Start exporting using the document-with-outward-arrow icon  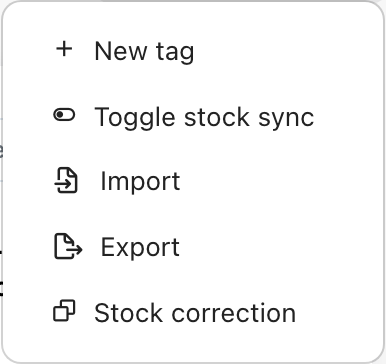(x=68, y=246)
